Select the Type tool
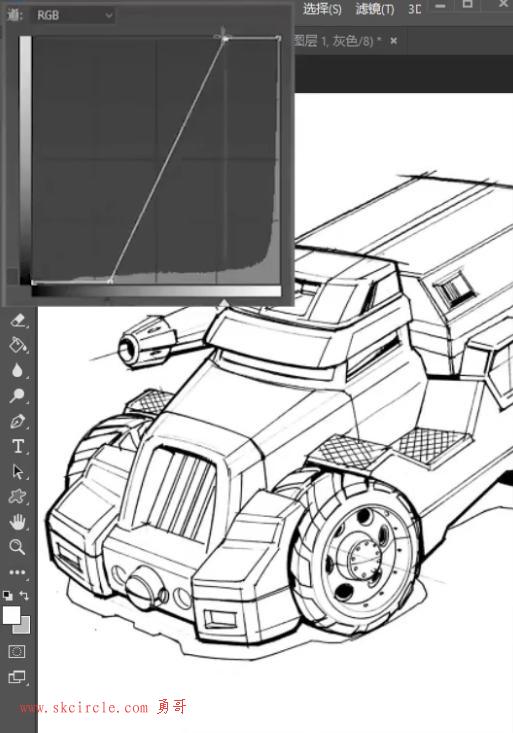 (x=18, y=446)
